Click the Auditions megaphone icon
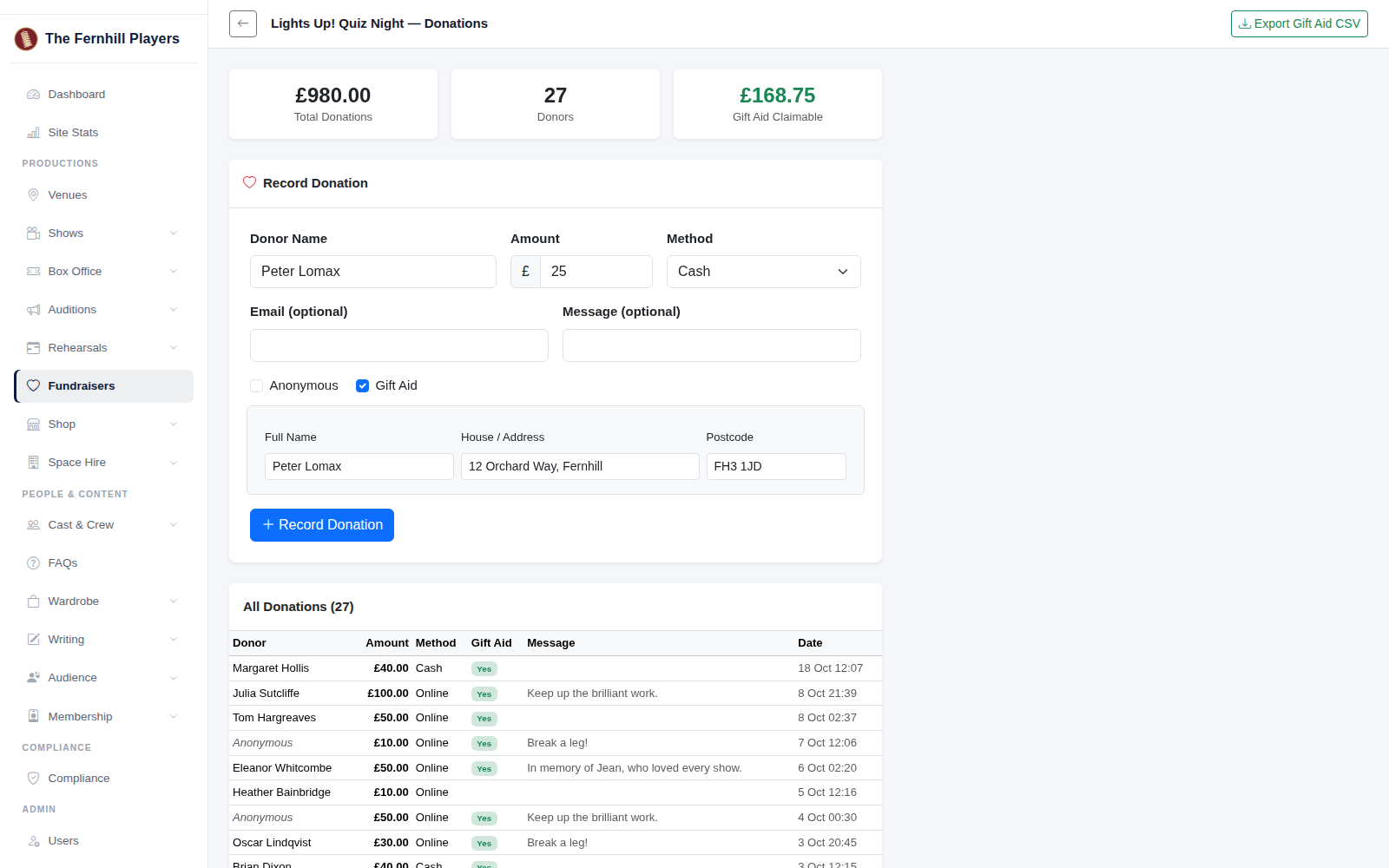Screen dimensions: 1389x868 (33, 310)
